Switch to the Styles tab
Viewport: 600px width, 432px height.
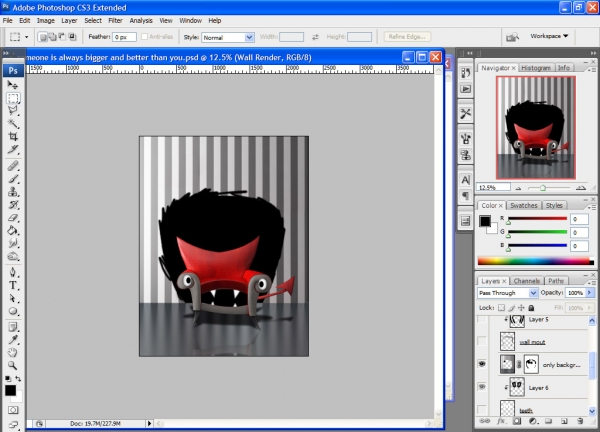pos(554,205)
